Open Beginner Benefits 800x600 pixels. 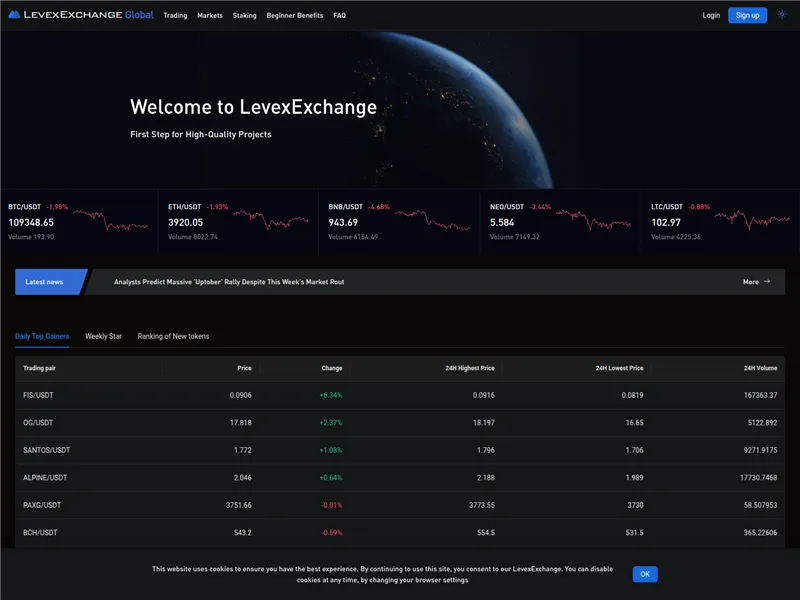point(293,15)
